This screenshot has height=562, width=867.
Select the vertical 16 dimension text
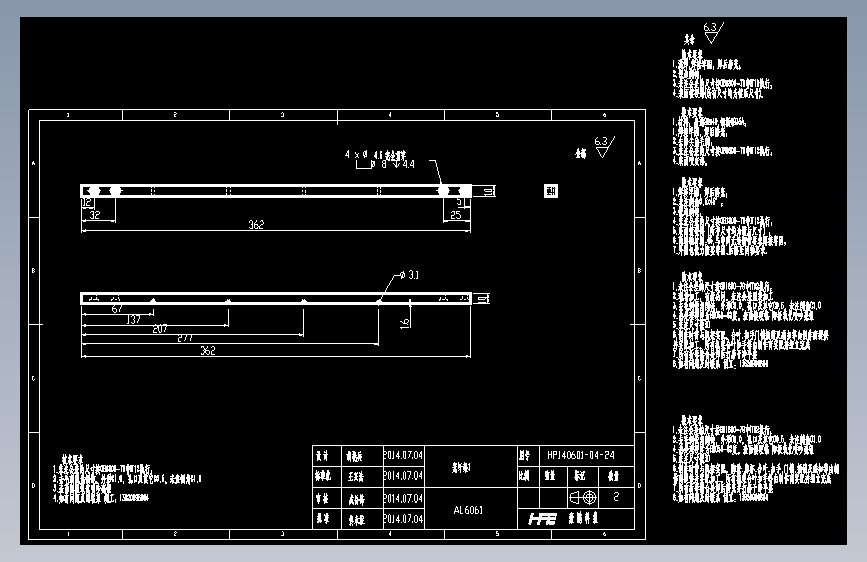(405, 323)
